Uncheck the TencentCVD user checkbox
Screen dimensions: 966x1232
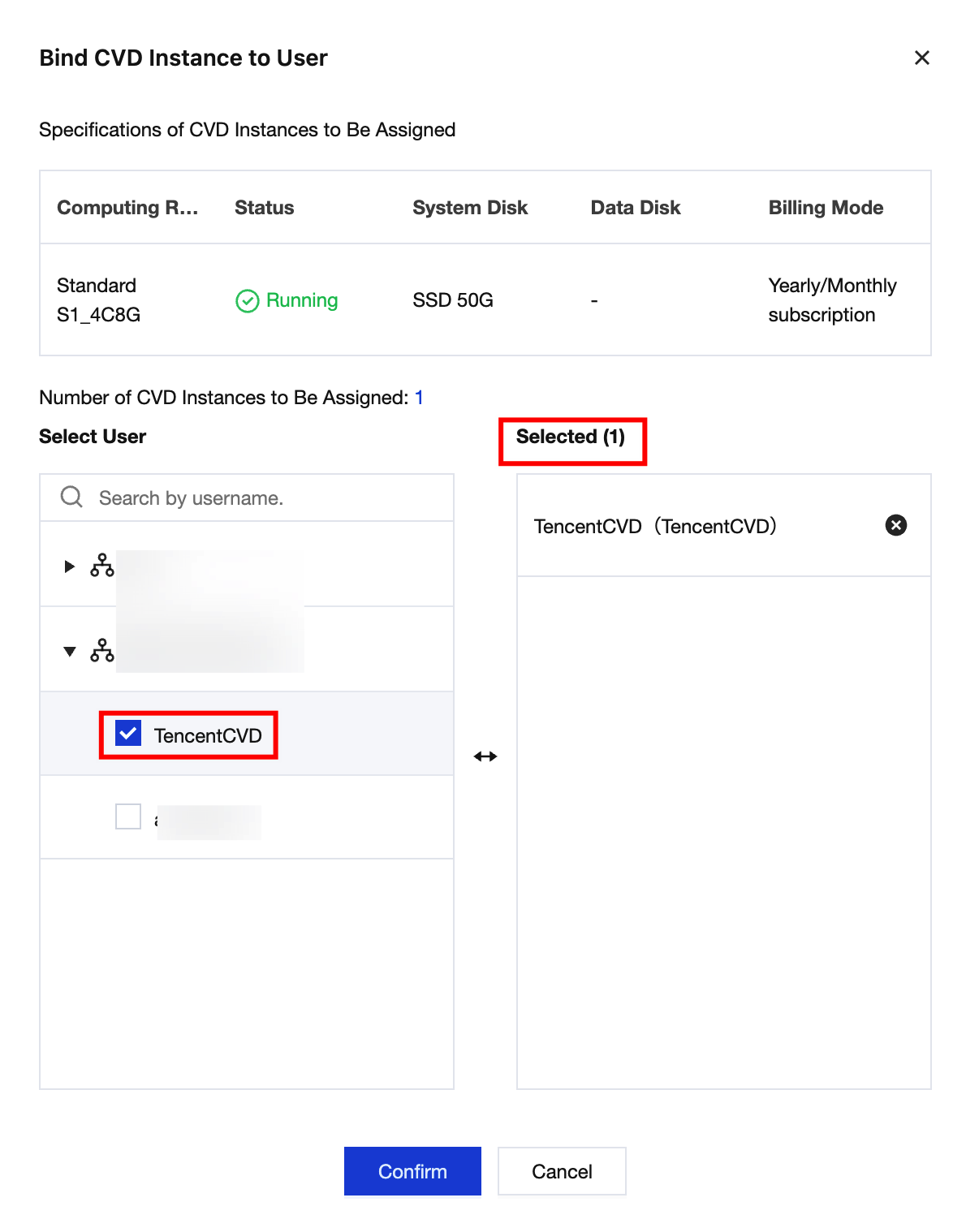(x=128, y=733)
